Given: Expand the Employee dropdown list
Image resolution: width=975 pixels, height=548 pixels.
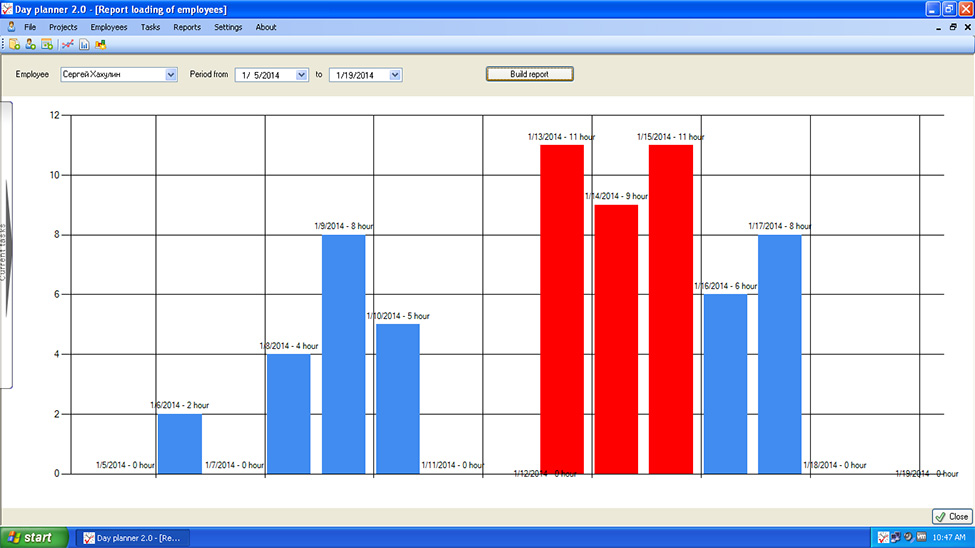Looking at the screenshot, I should [x=170, y=75].
